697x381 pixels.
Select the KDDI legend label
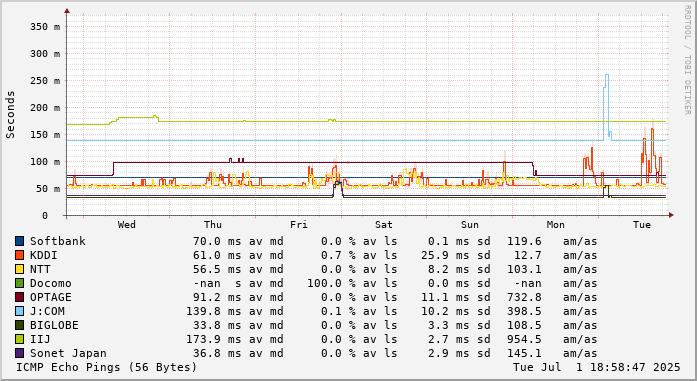click(44, 255)
